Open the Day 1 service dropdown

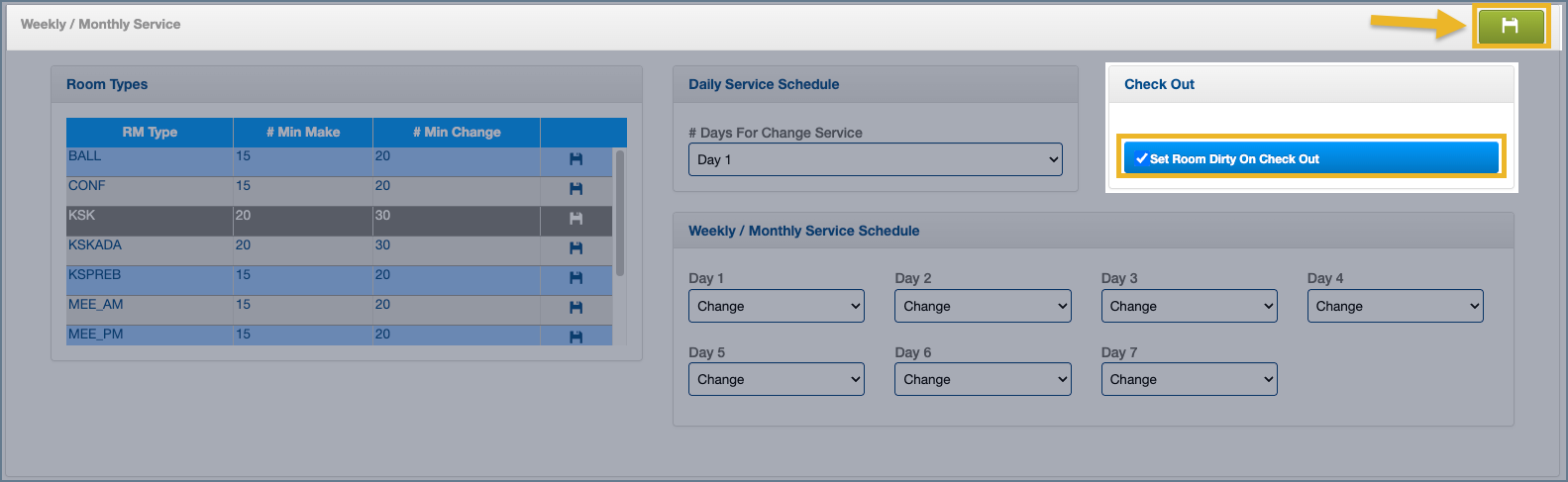coord(776,306)
